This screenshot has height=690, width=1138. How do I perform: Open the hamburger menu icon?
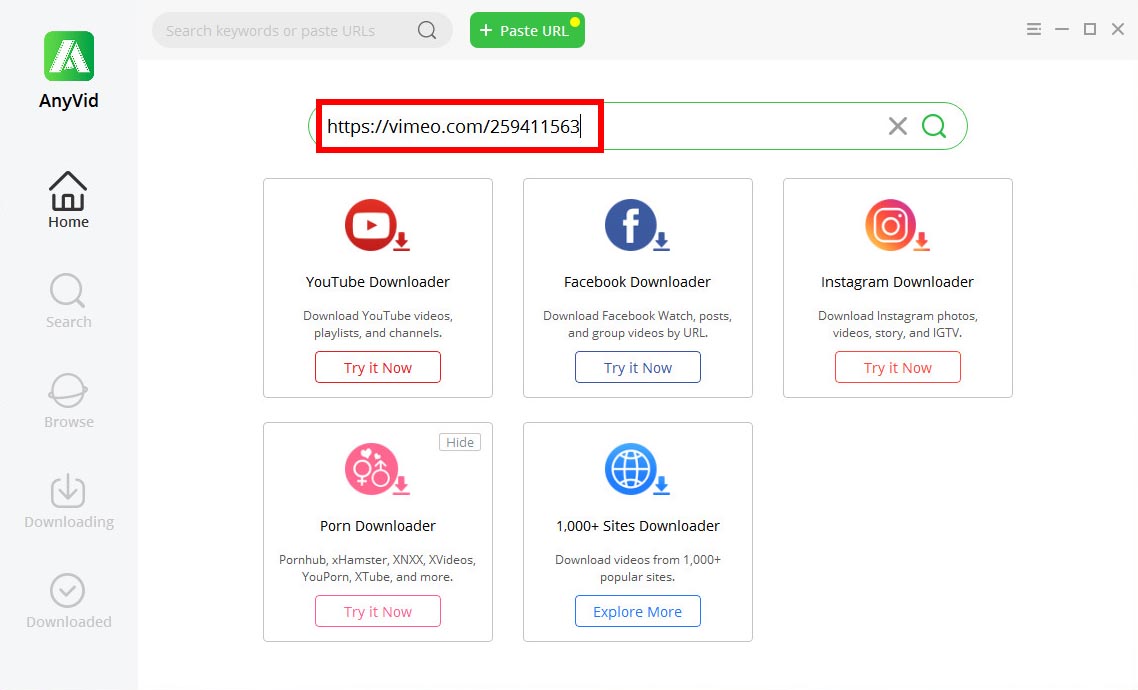[1033, 29]
